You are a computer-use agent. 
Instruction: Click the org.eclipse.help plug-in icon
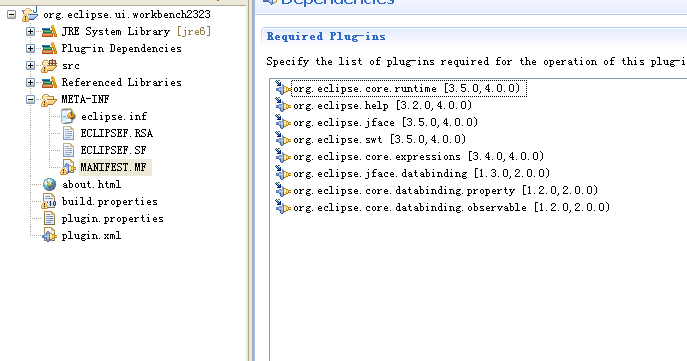coord(283,105)
